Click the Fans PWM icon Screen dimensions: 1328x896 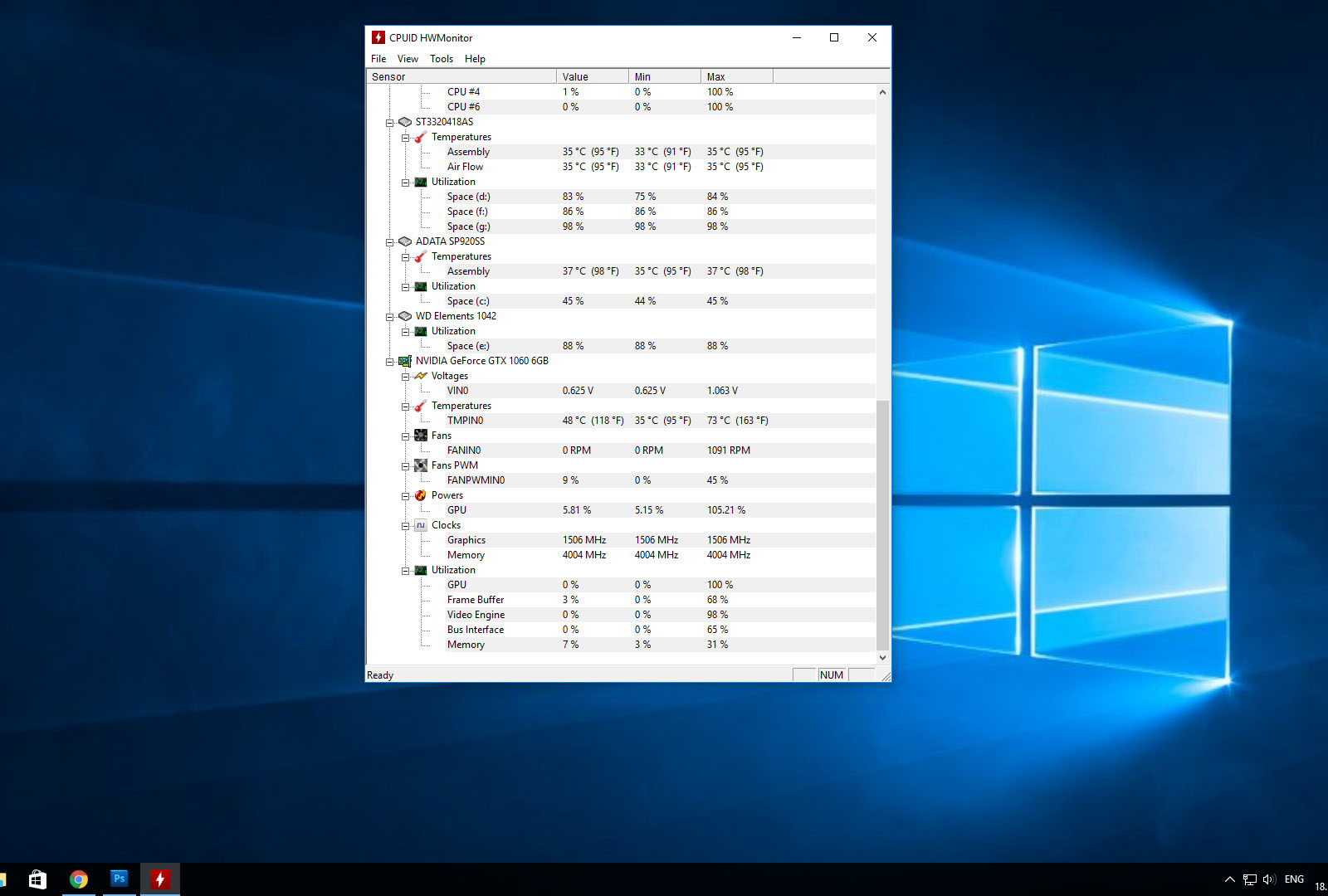point(421,465)
